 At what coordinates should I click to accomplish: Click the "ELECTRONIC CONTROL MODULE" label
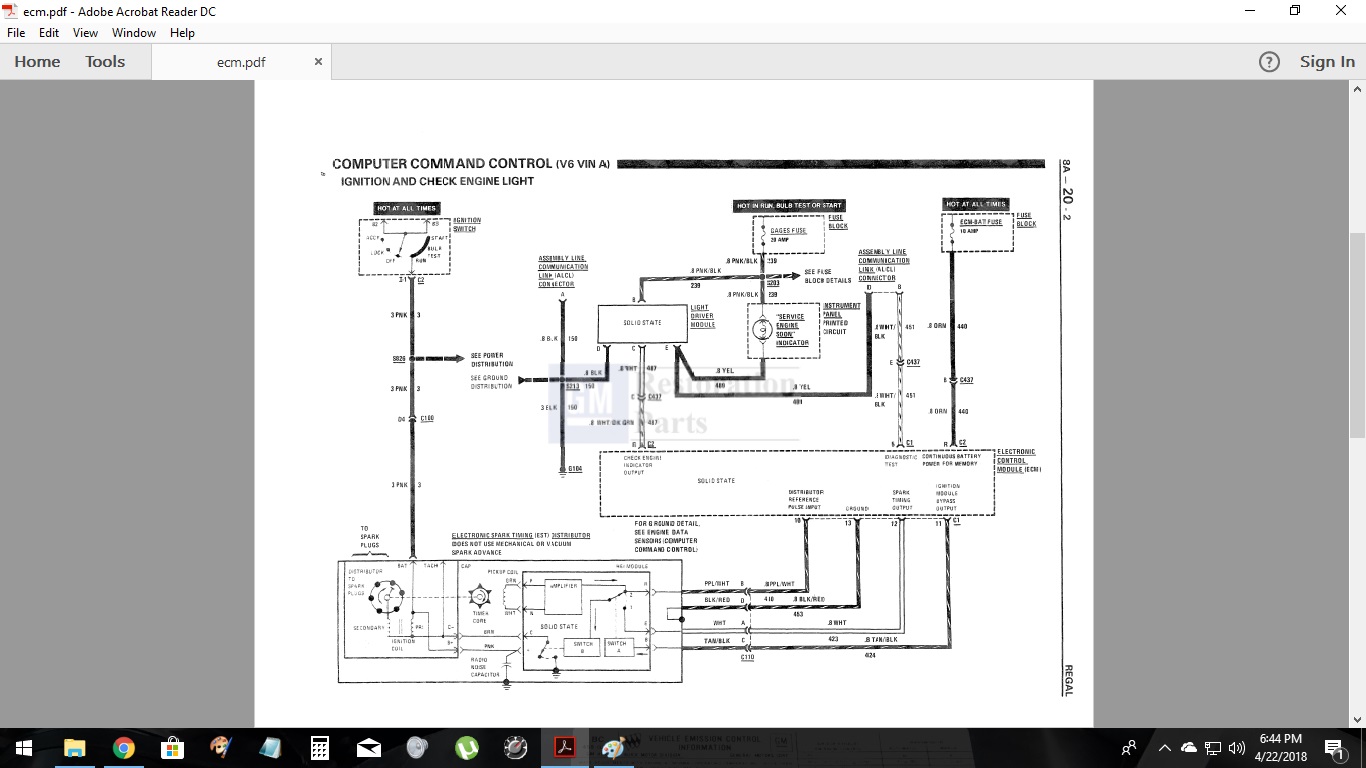point(1017,460)
